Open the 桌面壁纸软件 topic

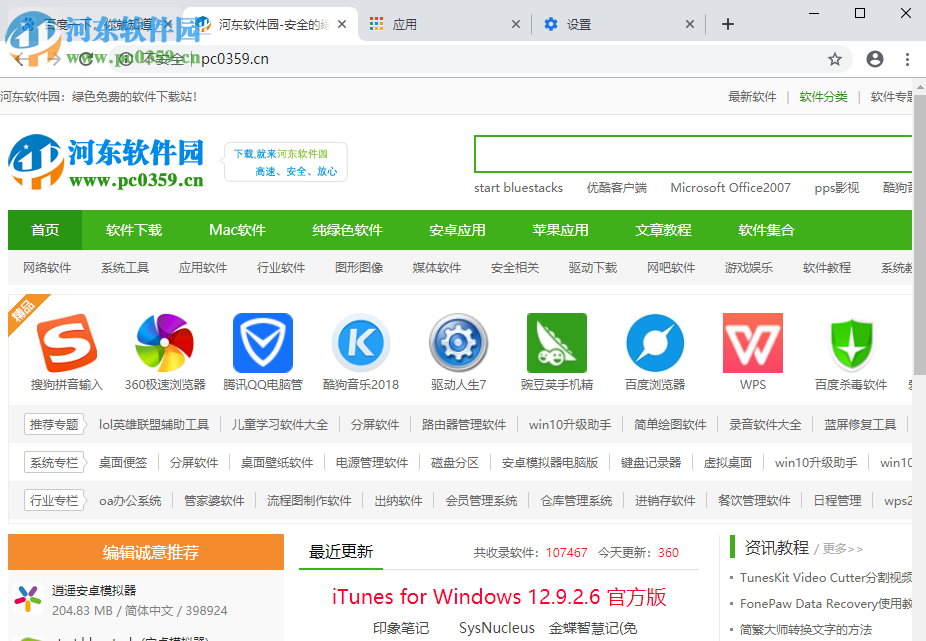(276, 463)
